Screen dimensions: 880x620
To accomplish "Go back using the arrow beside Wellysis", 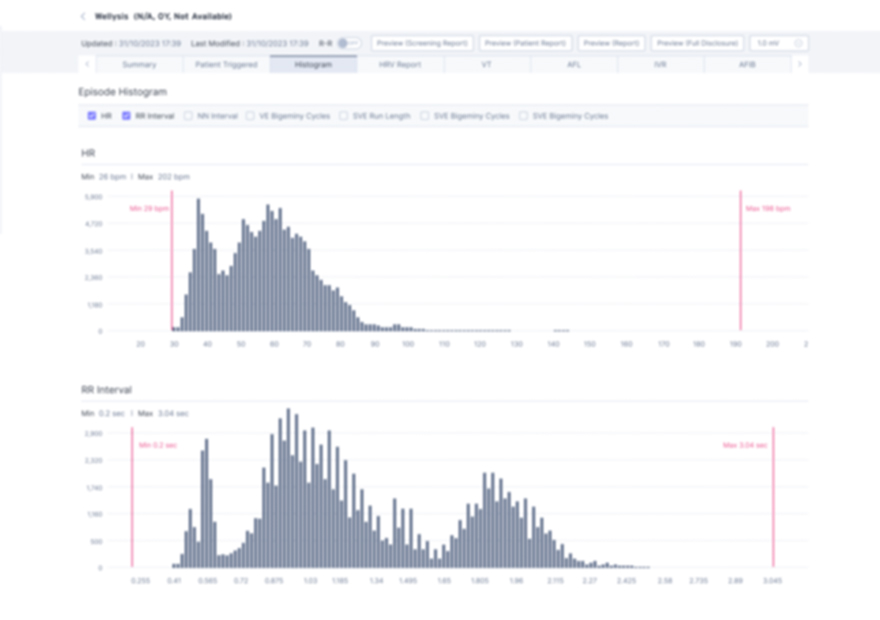I will pyautogui.click(x=83, y=16).
